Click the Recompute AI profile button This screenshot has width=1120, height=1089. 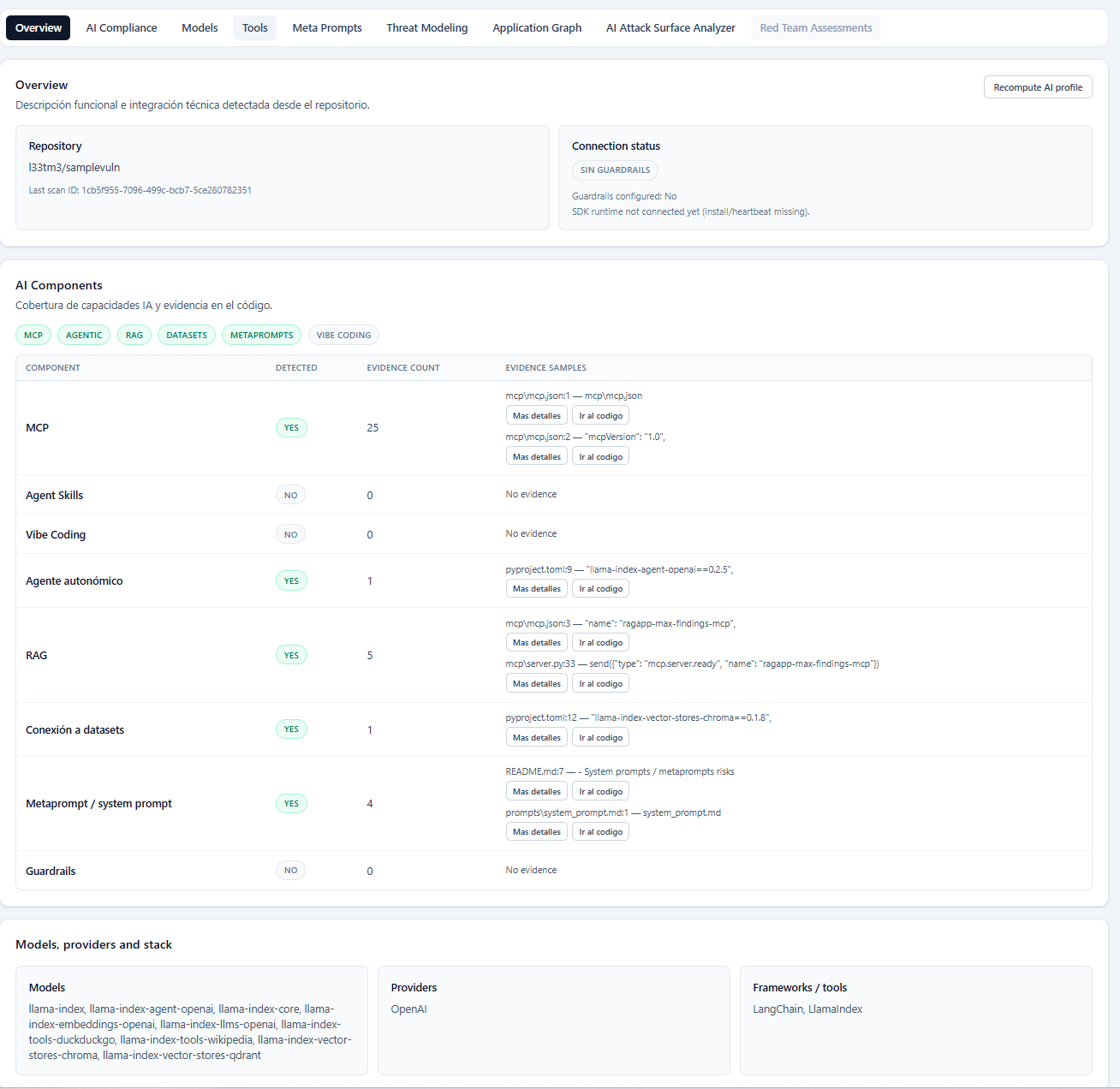(x=1037, y=86)
